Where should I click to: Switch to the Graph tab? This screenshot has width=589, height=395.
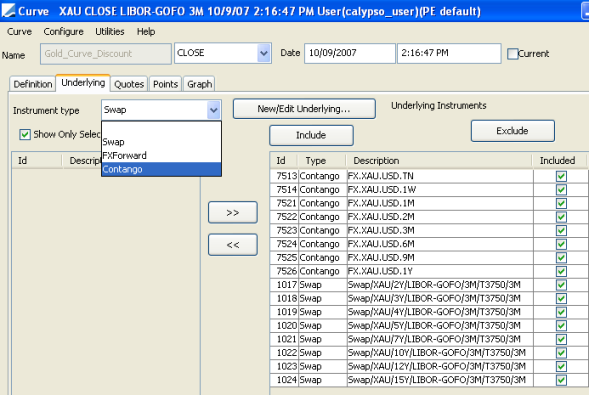tap(199, 84)
